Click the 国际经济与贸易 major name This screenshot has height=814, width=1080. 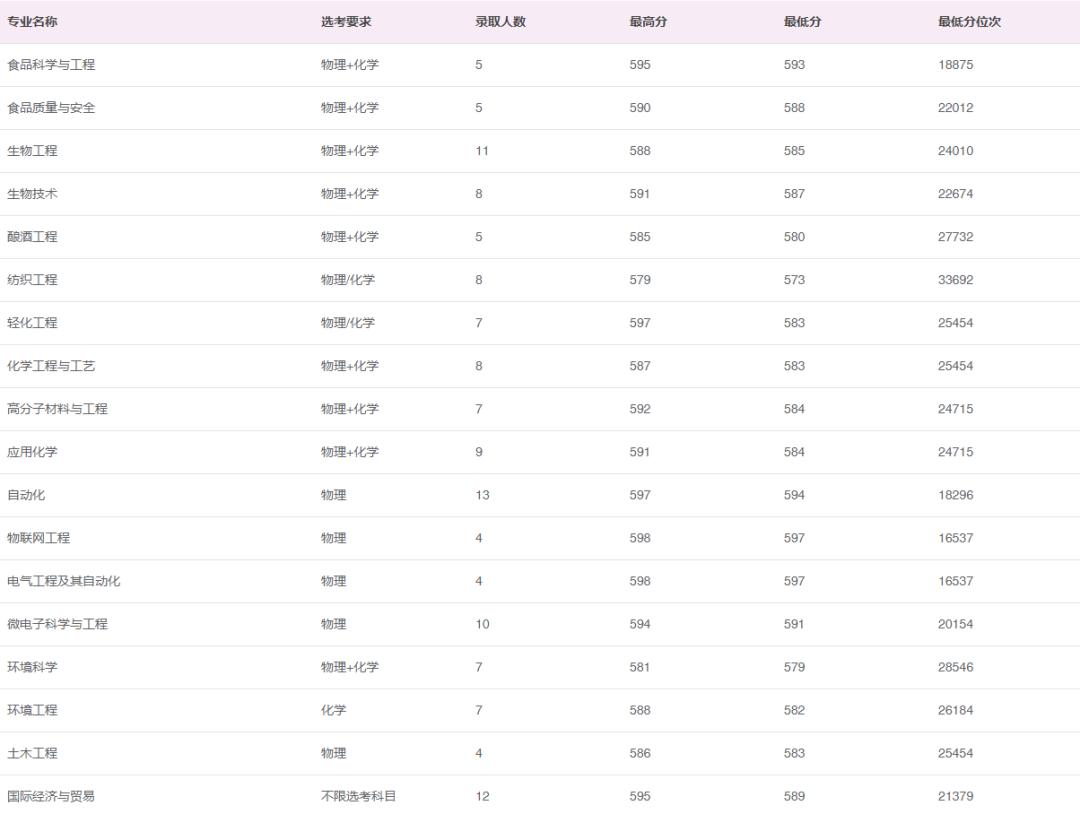(x=51, y=796)
